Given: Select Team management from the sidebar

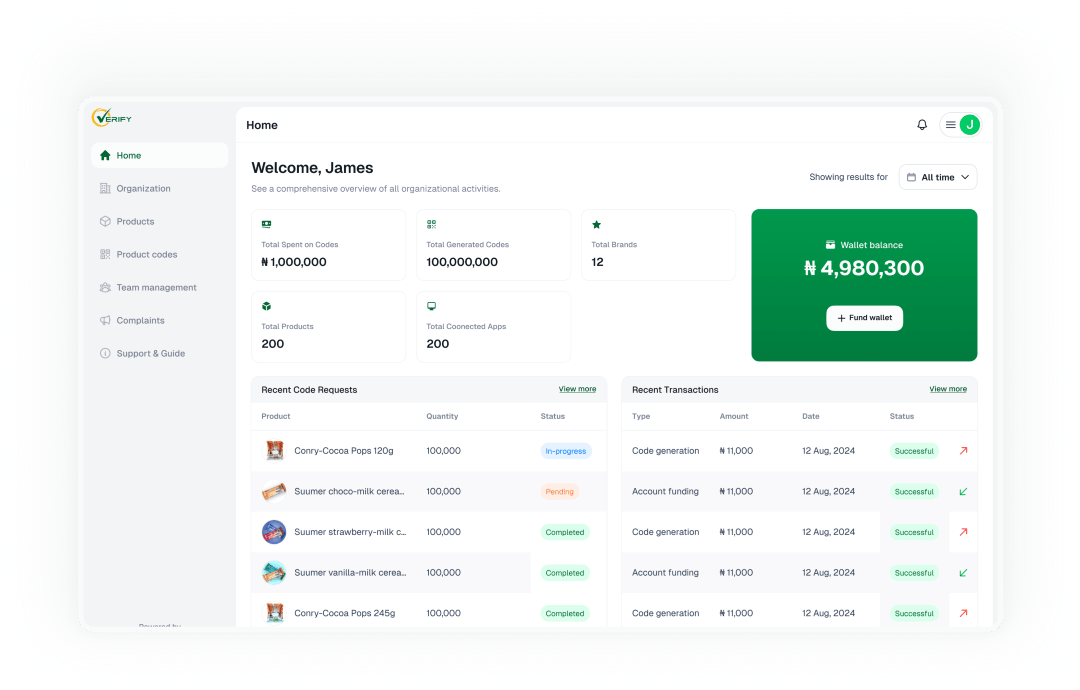Looking at the screenshot, I should [156, 288].
